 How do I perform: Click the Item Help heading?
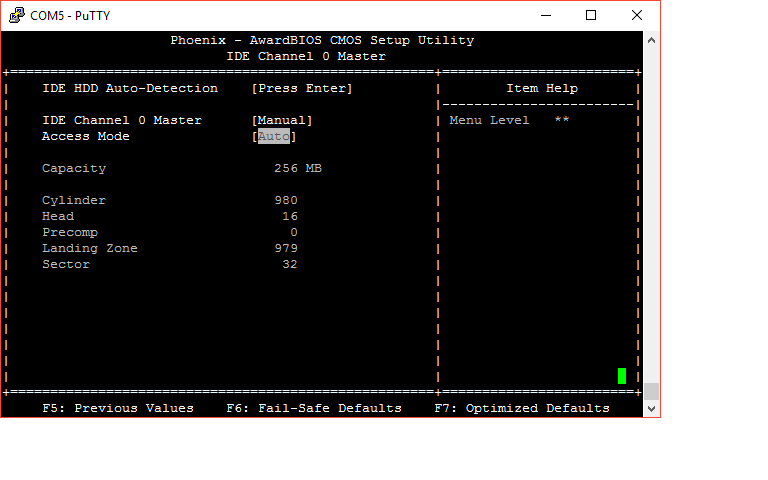pyautogui.click(x=542, y=89)
